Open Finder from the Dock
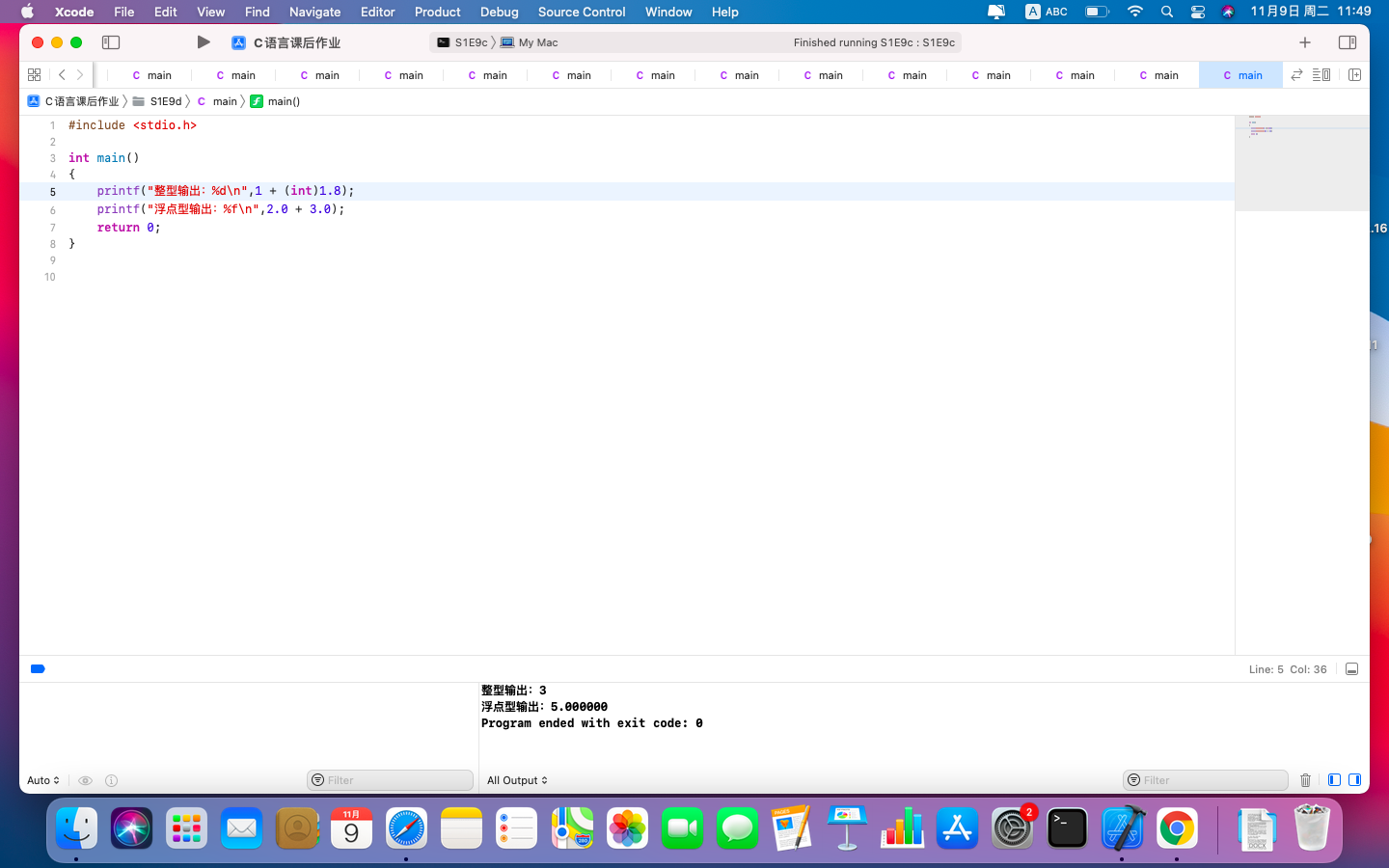This screenshot has height=868, width=1389. (76, 828)
